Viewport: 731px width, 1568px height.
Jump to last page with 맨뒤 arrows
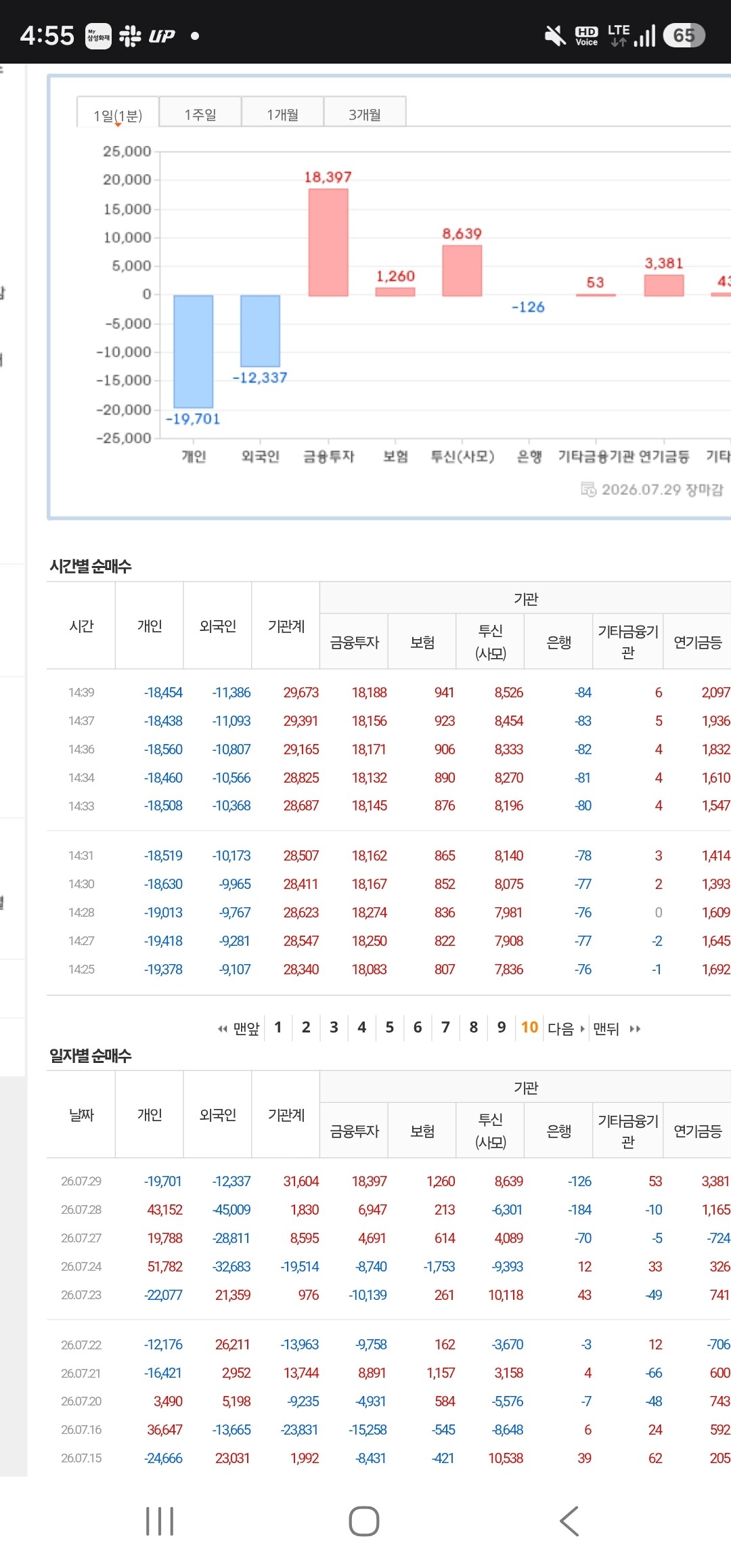pyautogui.click(x=617, y=1028)
